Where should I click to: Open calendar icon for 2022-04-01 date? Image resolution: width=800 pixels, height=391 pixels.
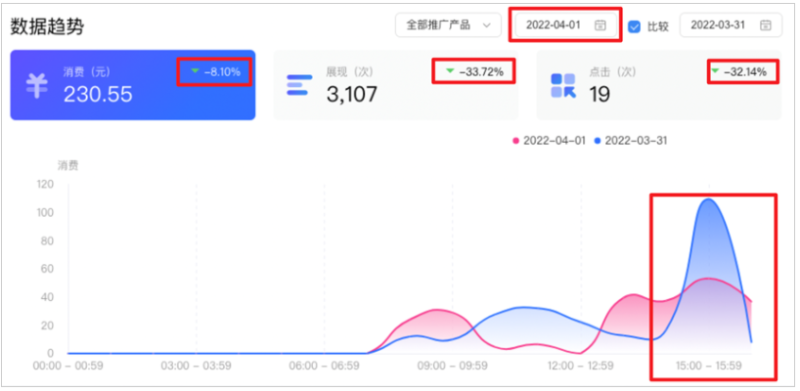tap(601, 25)
